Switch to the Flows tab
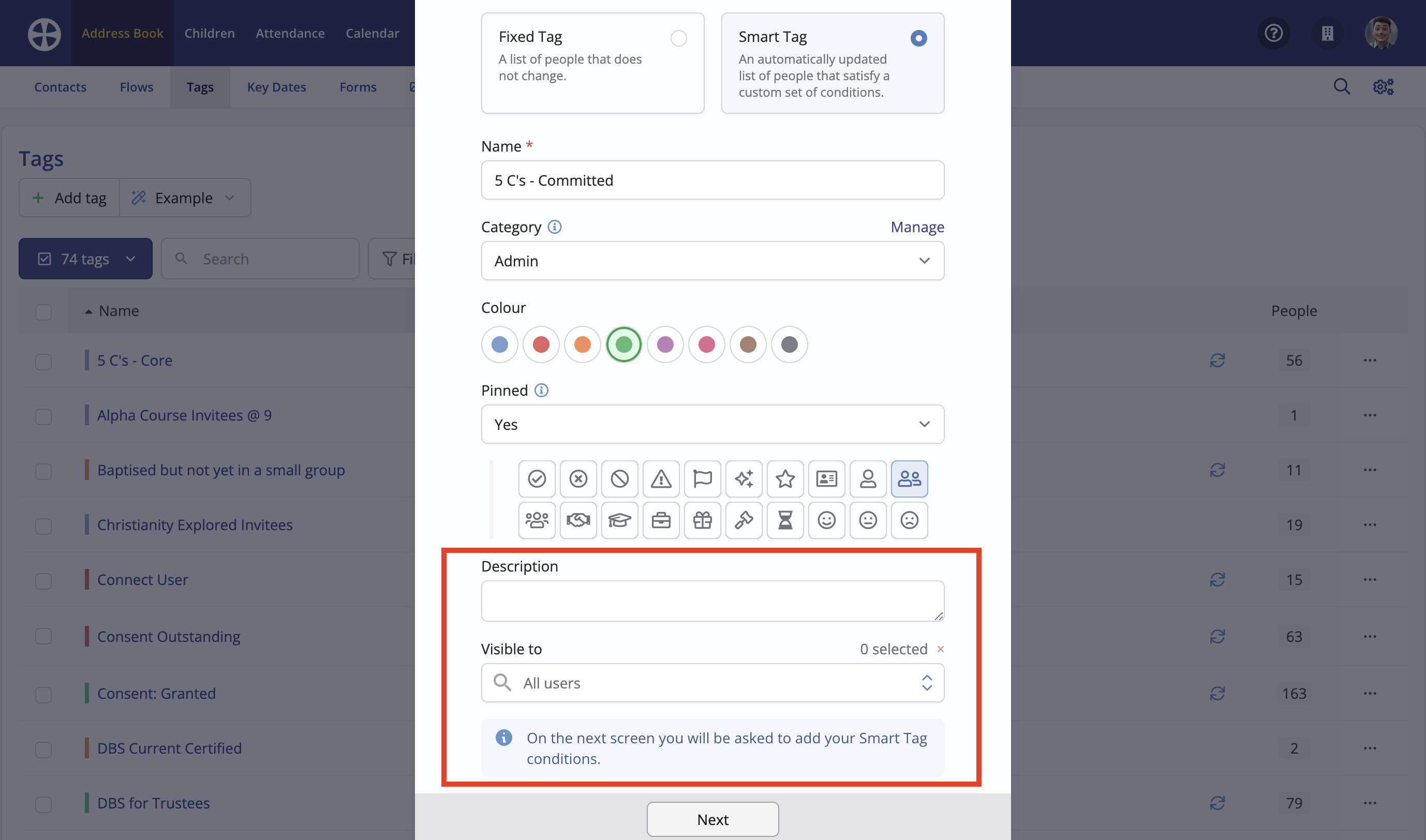This screenshot has height=840, width=1426. (x=137, y=86)
